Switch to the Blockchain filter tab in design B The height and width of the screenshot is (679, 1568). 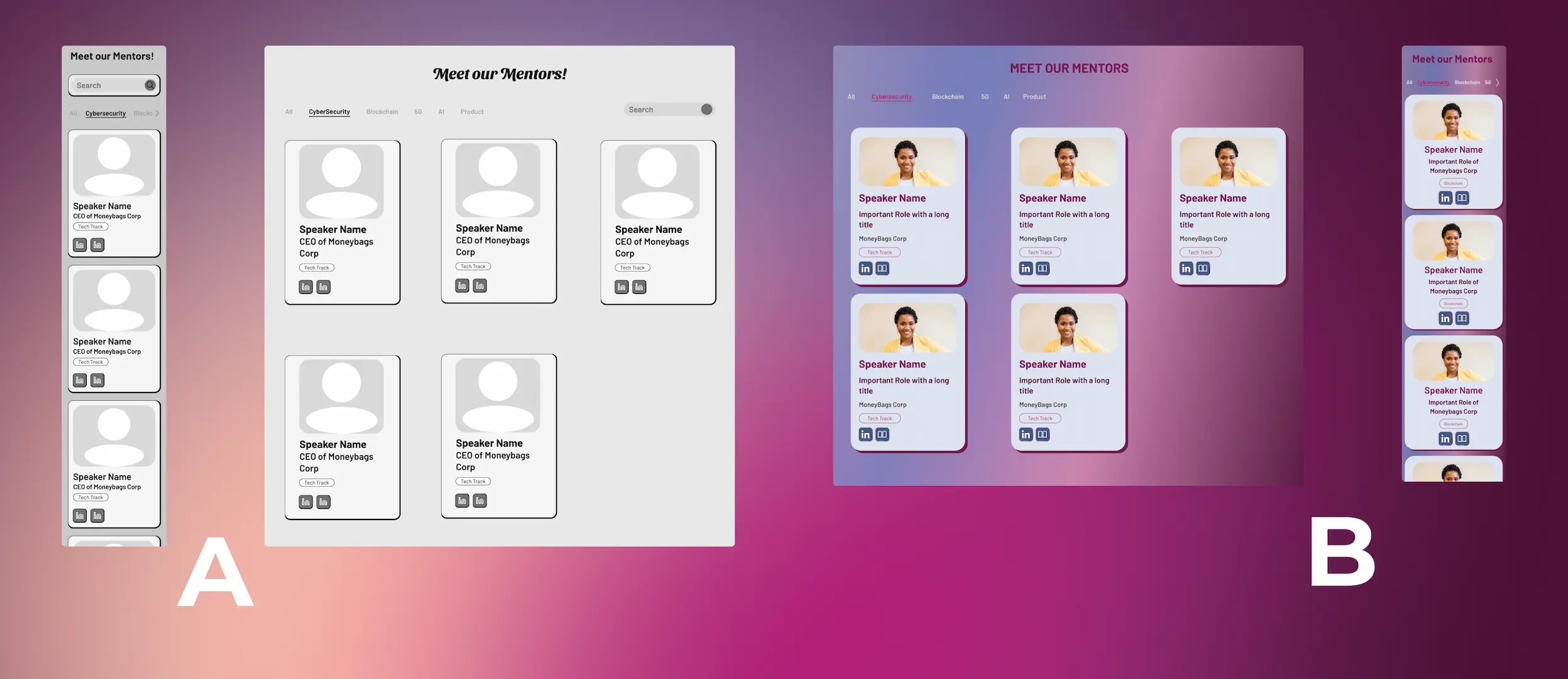coord(948,96)
